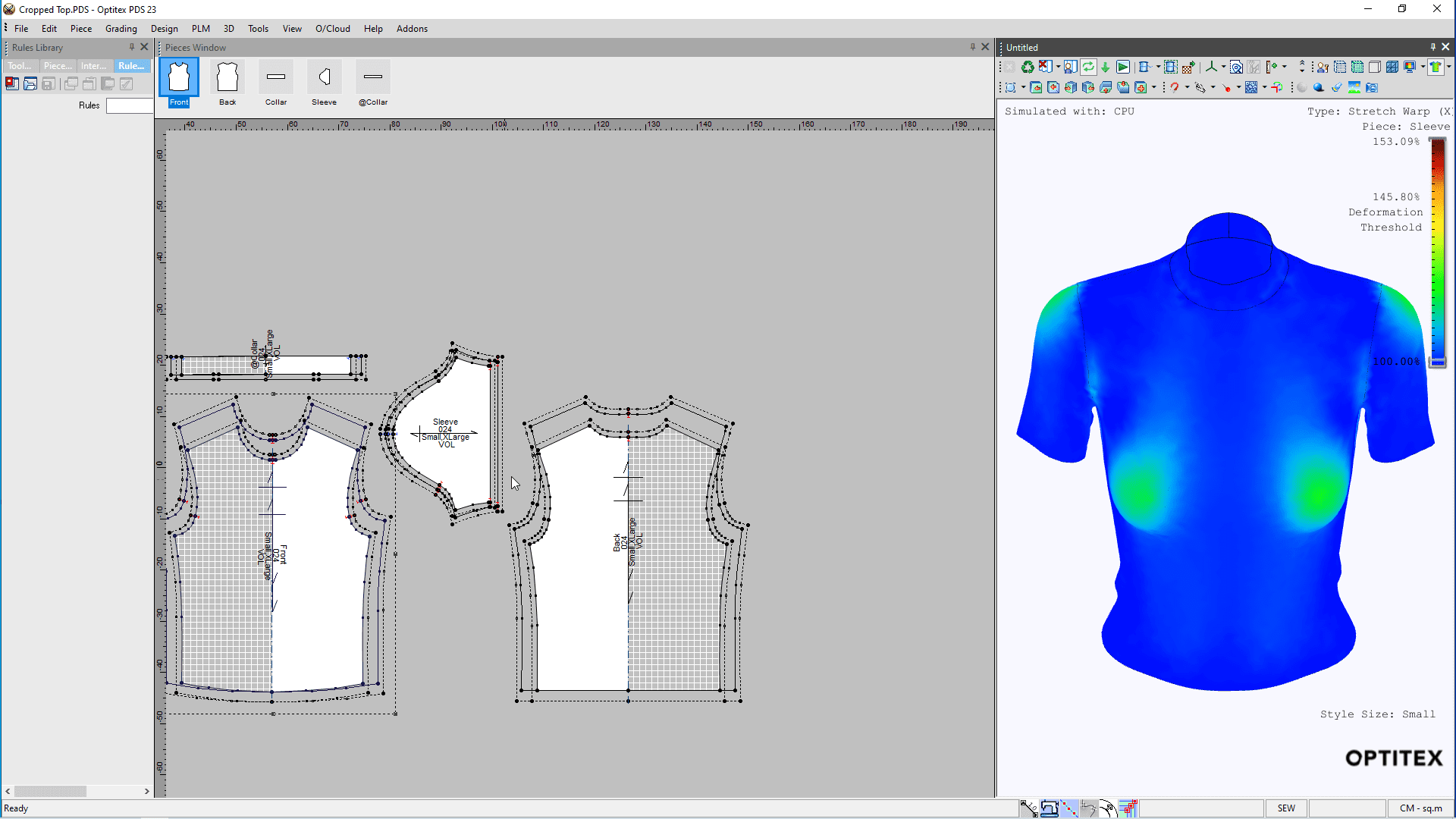Toggle the sewing machine stitch mode icon
Screen dimensions: 1456x819
(1050, 808)
